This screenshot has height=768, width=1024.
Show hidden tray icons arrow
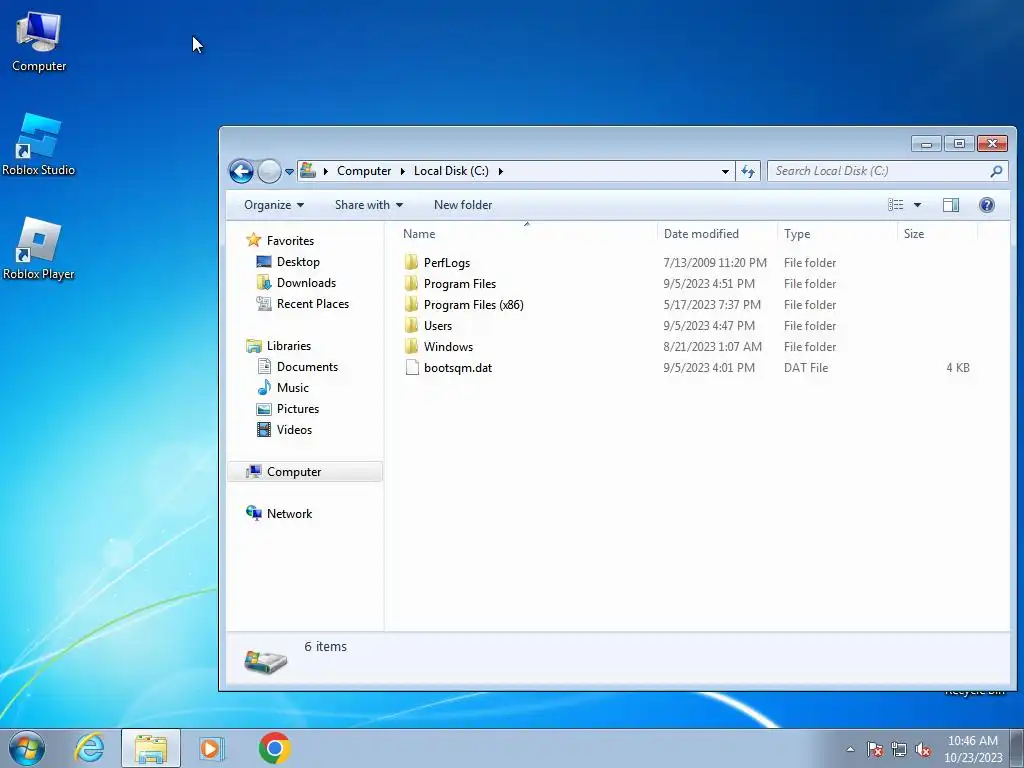point(850,749)
